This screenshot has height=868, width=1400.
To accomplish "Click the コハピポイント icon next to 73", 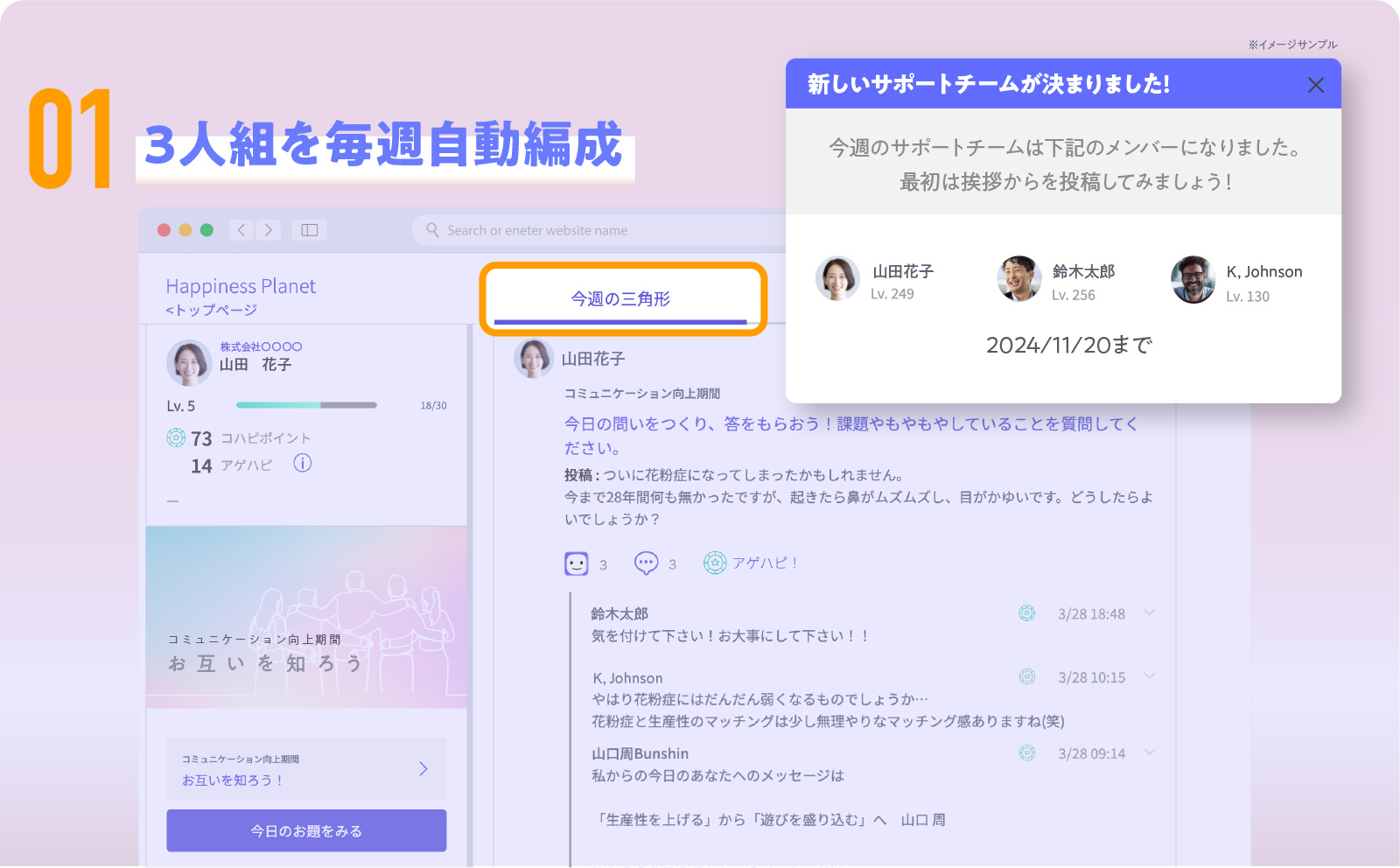I will [x=176, y=437].
